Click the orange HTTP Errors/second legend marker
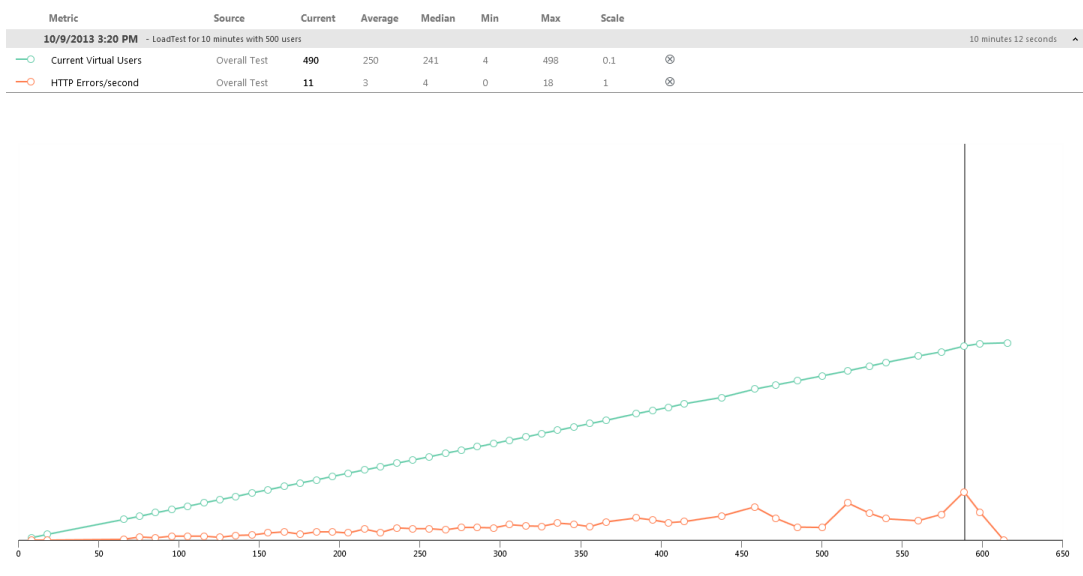1083x576 pixels. [25, 81]
